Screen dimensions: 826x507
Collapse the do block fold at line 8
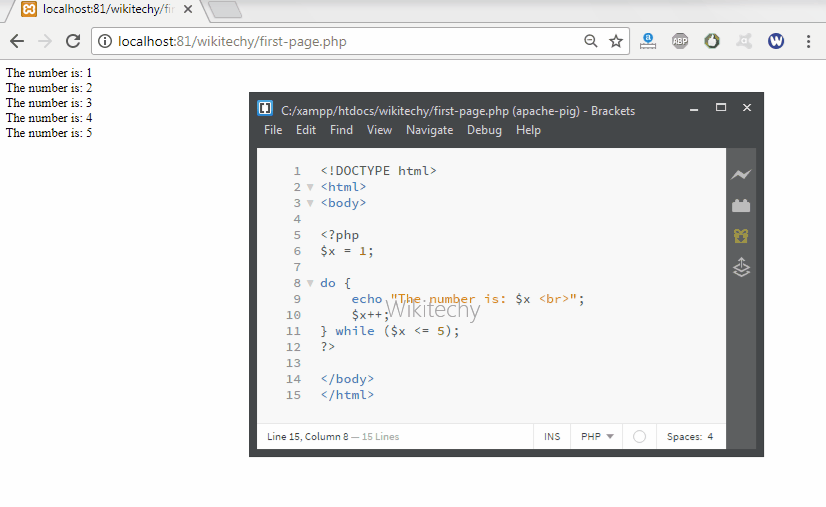click(x=310, y=283)
